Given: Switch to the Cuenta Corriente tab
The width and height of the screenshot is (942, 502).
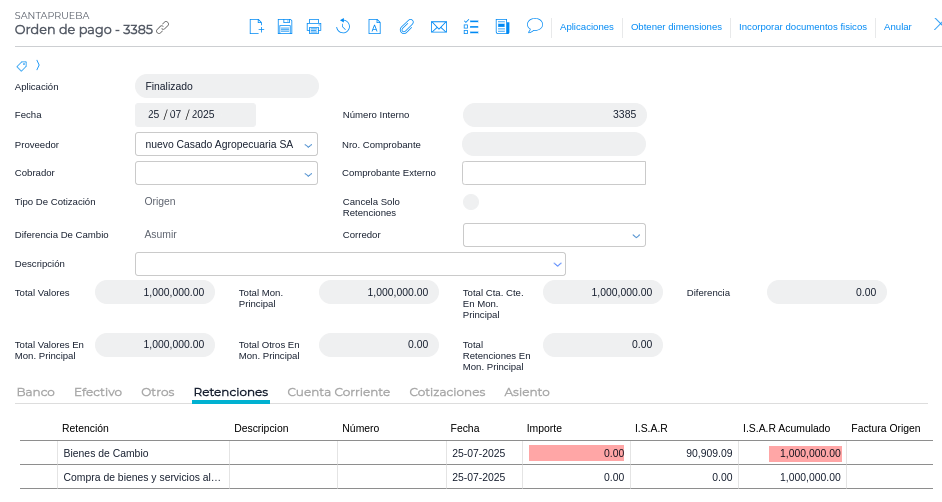Looking at the screenshot, I should [x=338, y=392].
